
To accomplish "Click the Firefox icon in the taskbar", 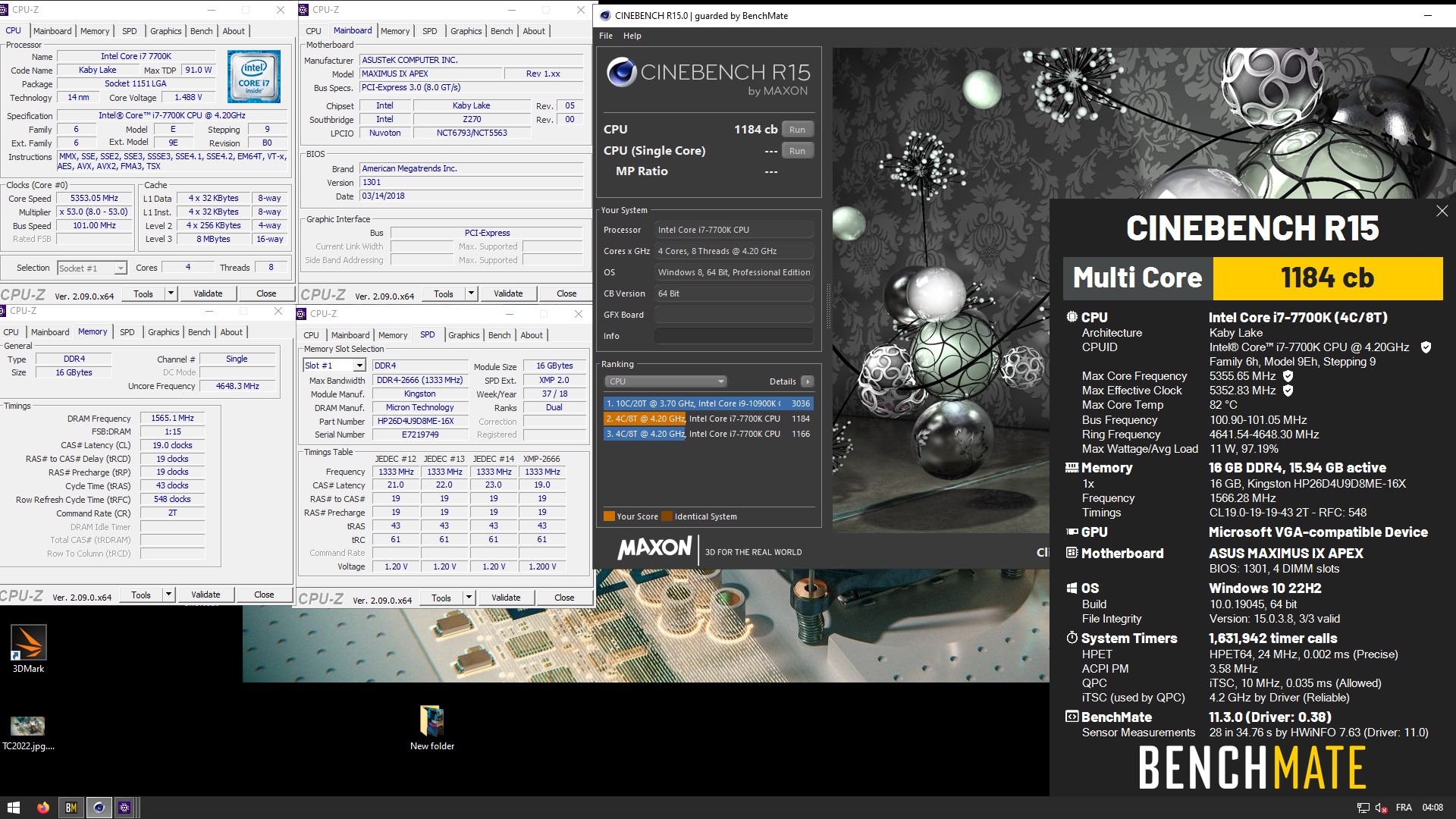I will coord(43,808).
